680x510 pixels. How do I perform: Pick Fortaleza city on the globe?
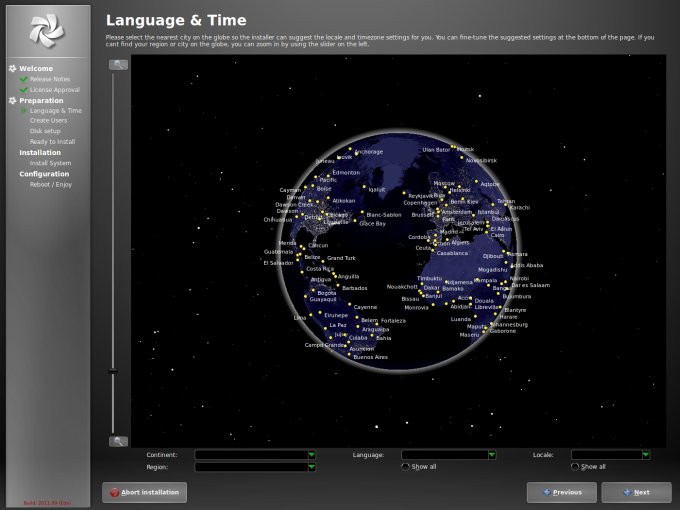(x=393, y=321)
